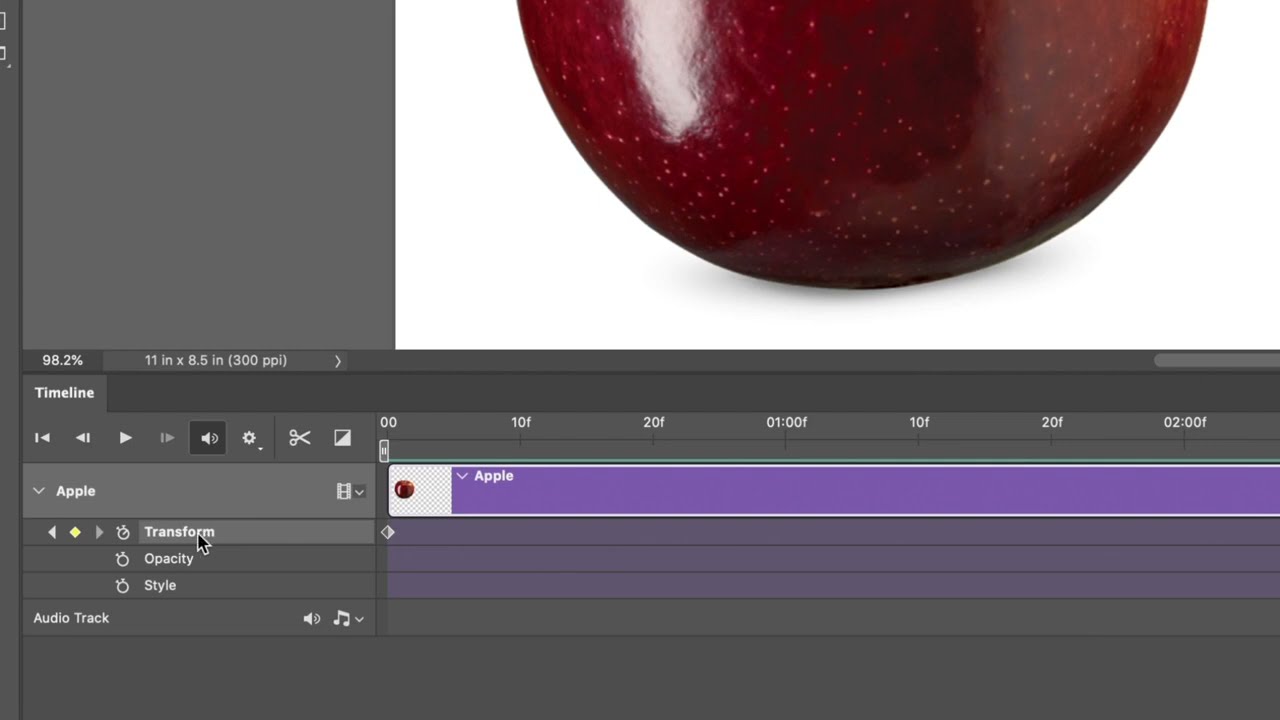Viewport: 1280px width, 720px height.
Task: Step back to previous frame
Action: pyautogui.click(x=83, y=438)
